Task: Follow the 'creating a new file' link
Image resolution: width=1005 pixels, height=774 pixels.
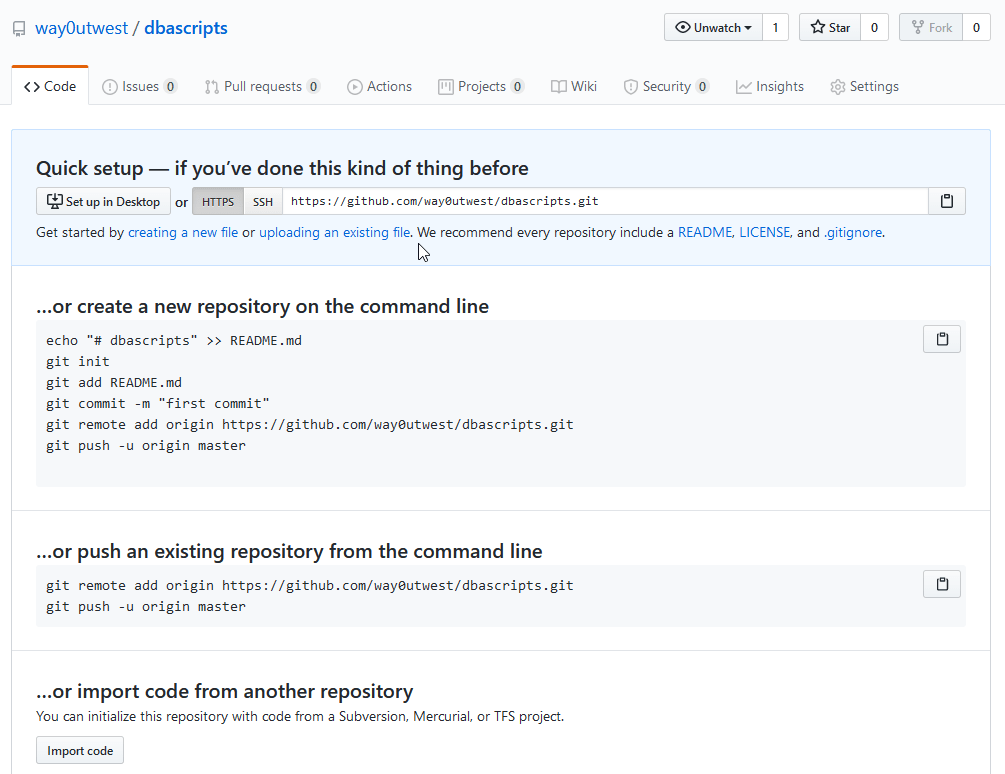Action: [x=183, y=232]
